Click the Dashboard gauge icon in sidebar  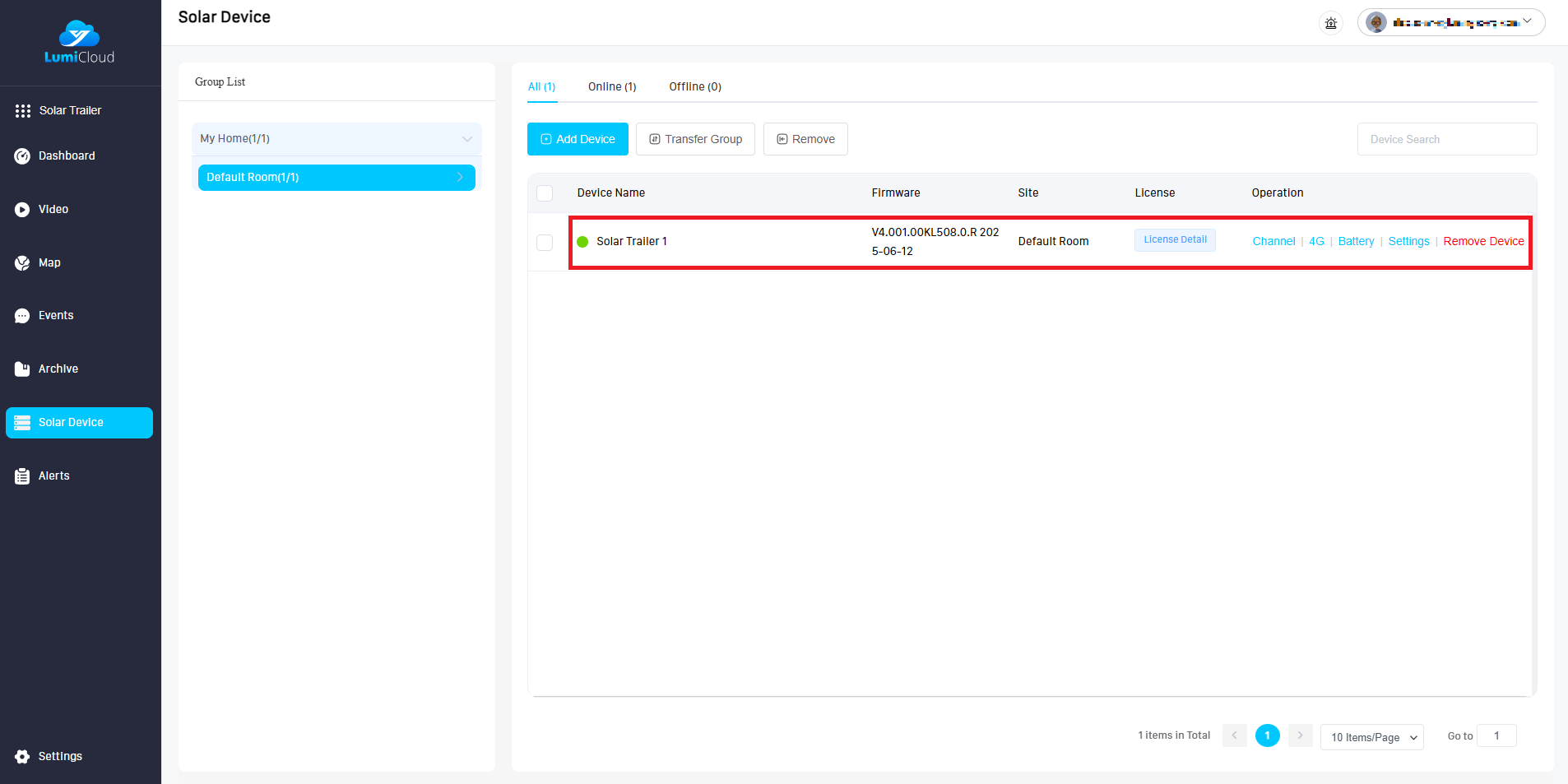tap(22, 156)
